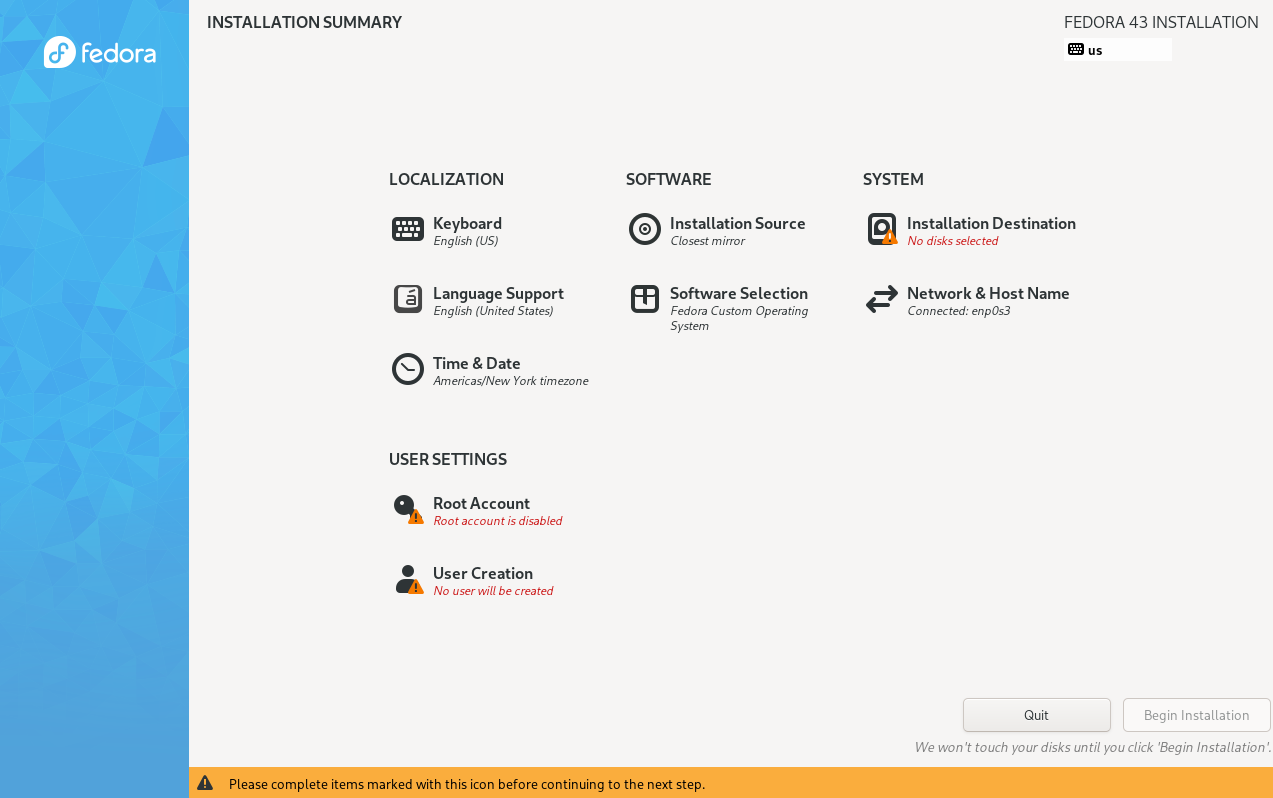Open the Root Account settings label
The image size is (1273, 798).
click(481, 503)
